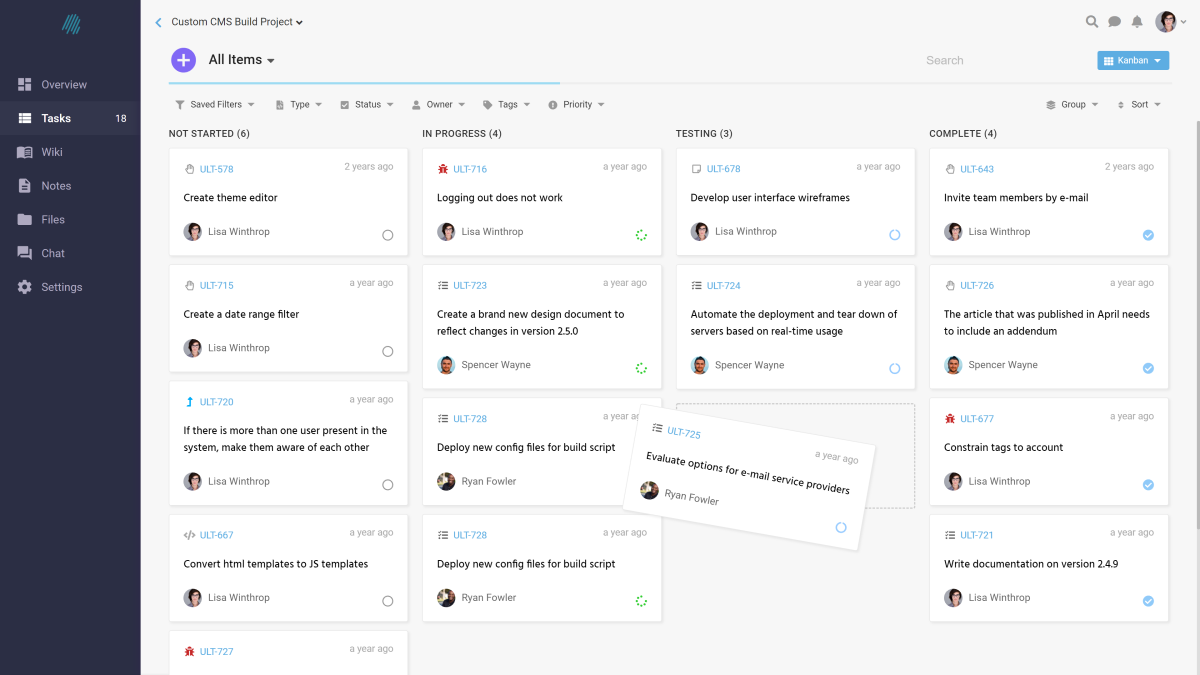This screenshot has width=1200, height=675.
Task: Open search with the magnifying glass icon
Action: (x=1091, y=21)
